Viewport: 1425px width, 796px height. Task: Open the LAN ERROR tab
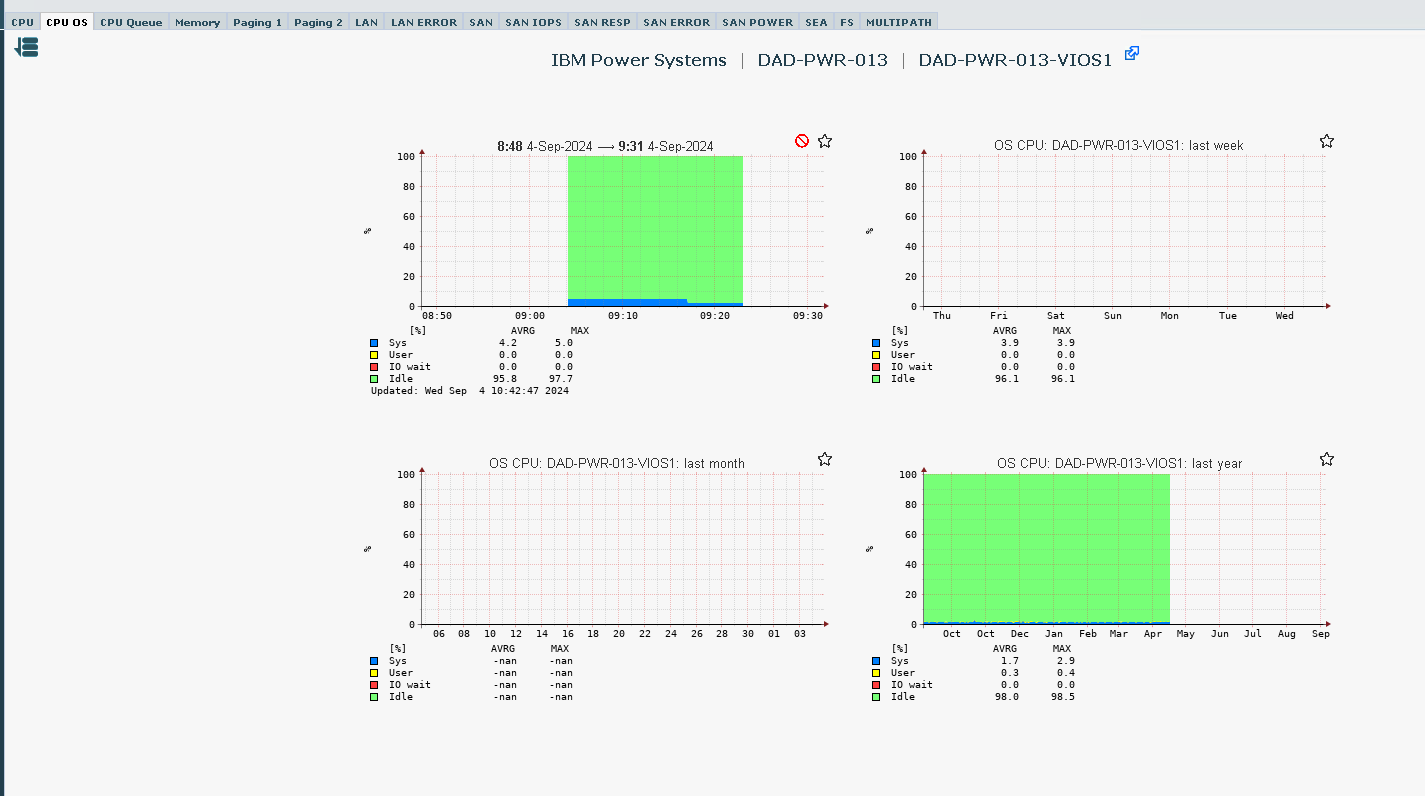click(424, 22)
